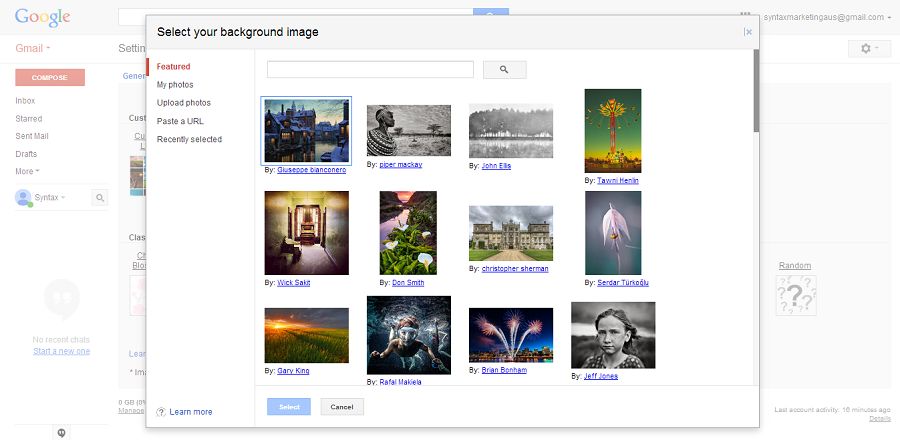The image size is (900, 440).
Task: Open Tawni Henlin author link
Action: (x=618, y=181)
